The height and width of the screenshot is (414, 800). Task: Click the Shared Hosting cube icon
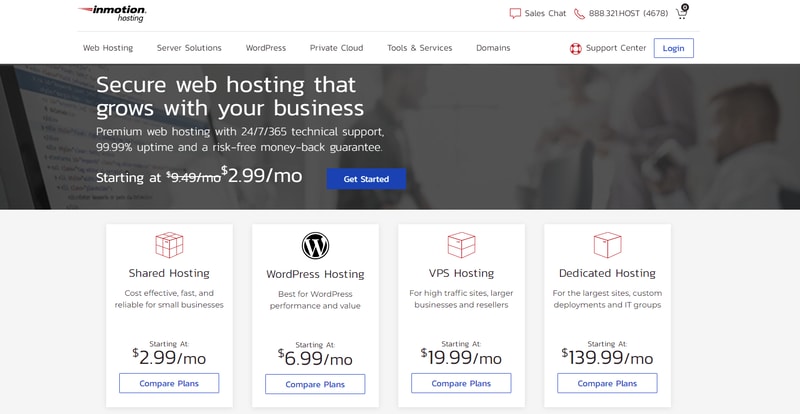[x=169, y=245]
